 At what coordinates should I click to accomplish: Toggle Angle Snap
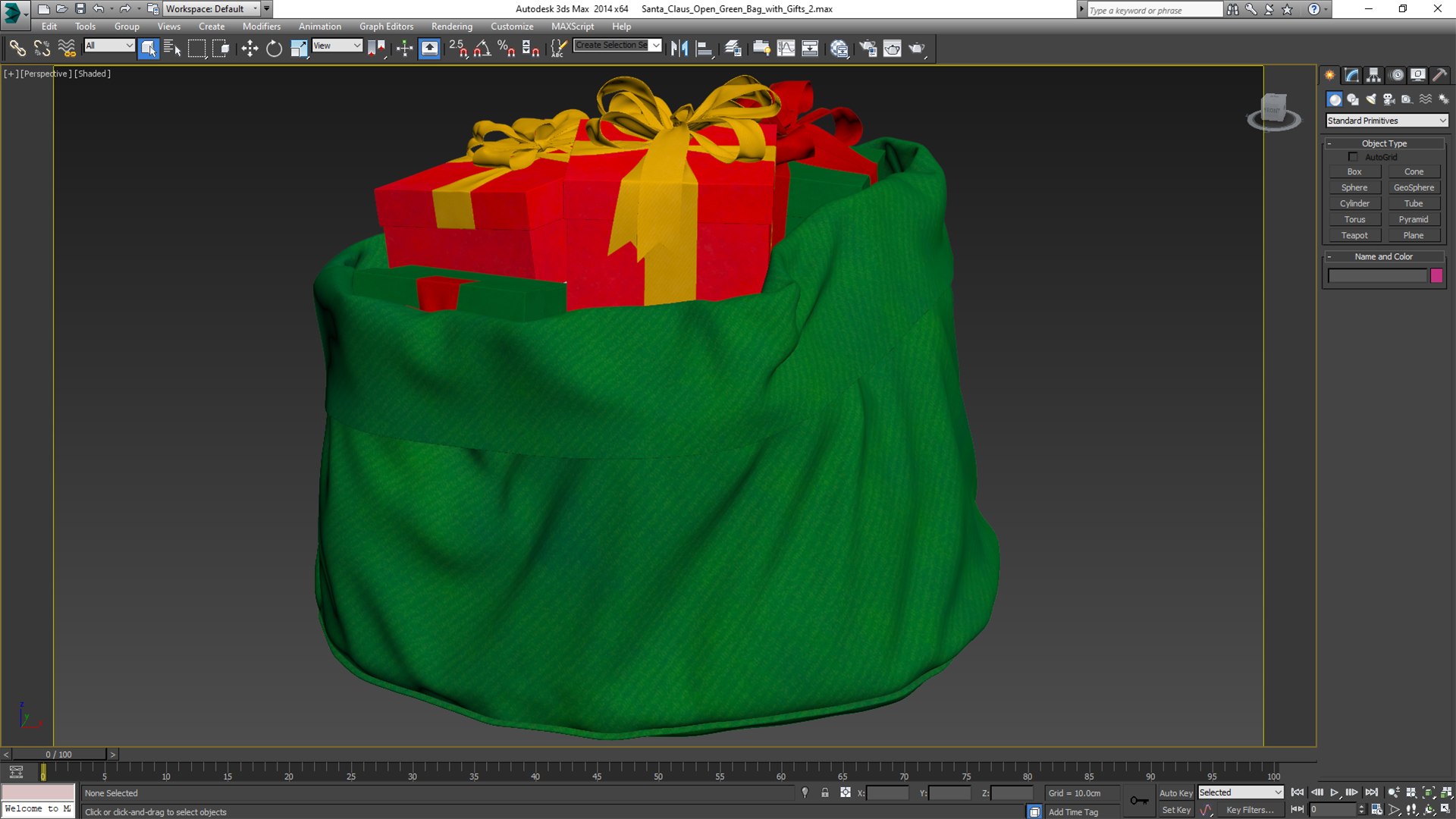click(482, 49)
